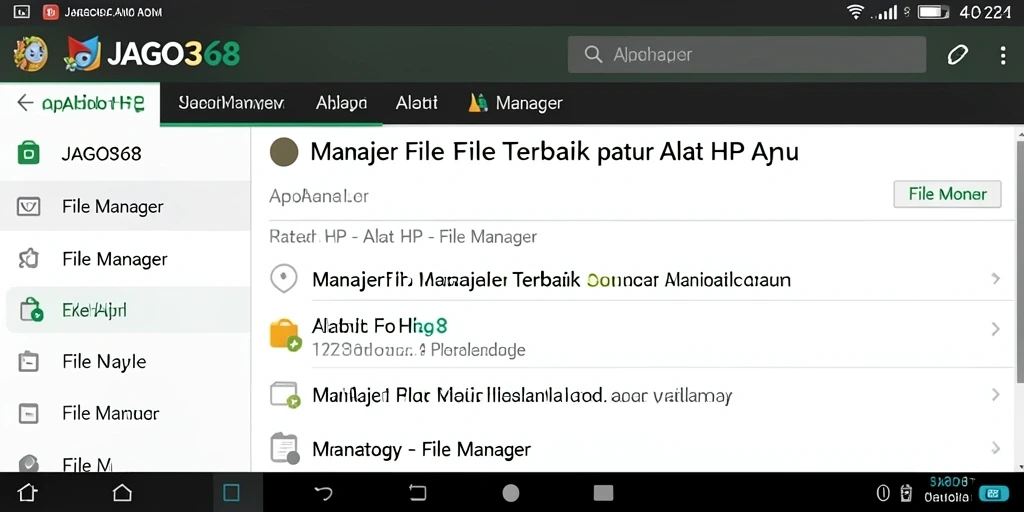Click the blue keyboard icon in bottom corner

tap(994, 494)
